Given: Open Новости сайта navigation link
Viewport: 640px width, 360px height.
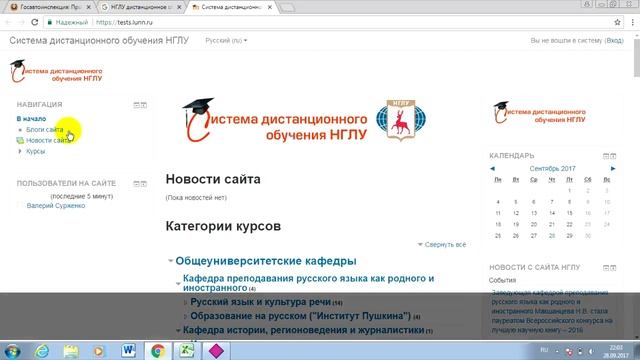Looking at the screenshot, I should click(x=48, y=140).
